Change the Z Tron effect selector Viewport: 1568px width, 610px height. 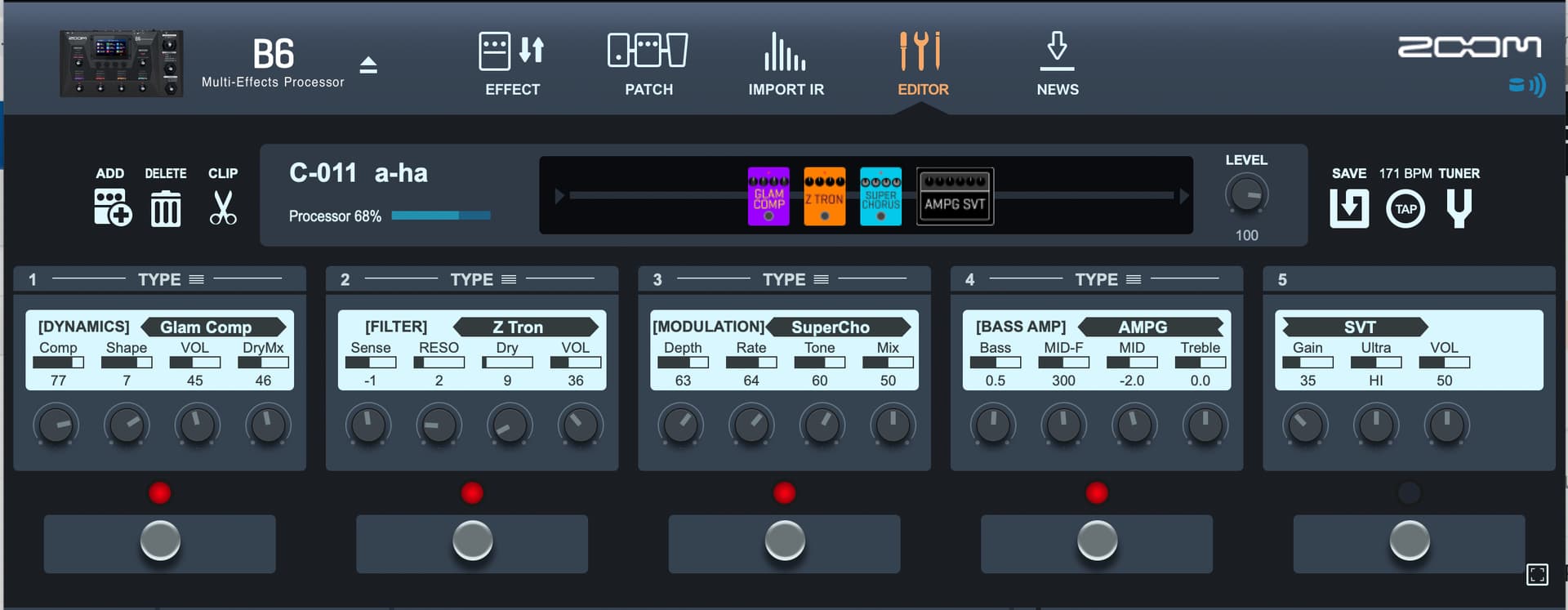526,327
